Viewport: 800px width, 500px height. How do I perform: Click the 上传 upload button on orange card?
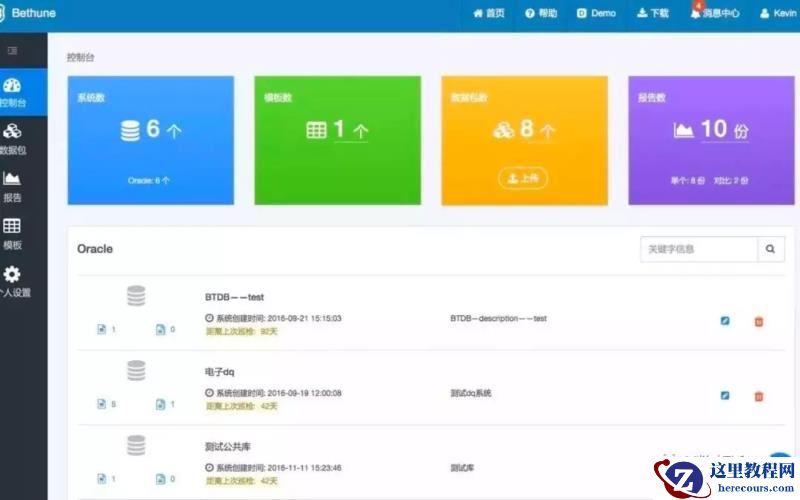[523, 178]
